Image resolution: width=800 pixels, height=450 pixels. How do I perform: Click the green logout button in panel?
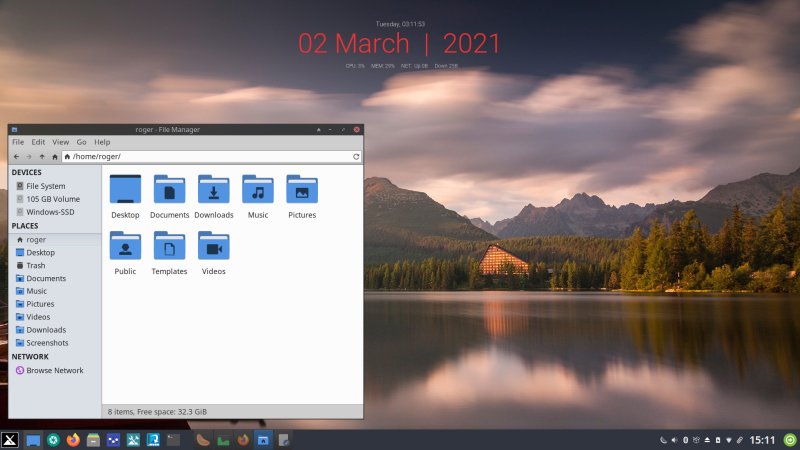point(790,440)
